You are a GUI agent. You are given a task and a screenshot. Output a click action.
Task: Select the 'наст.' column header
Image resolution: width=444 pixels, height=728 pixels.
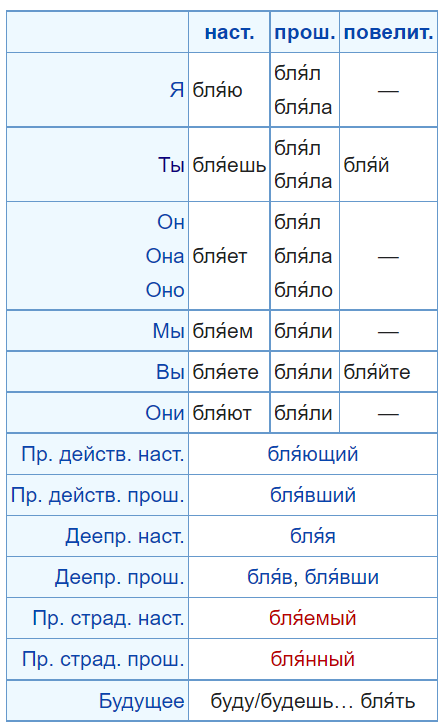tap(229, 32)
